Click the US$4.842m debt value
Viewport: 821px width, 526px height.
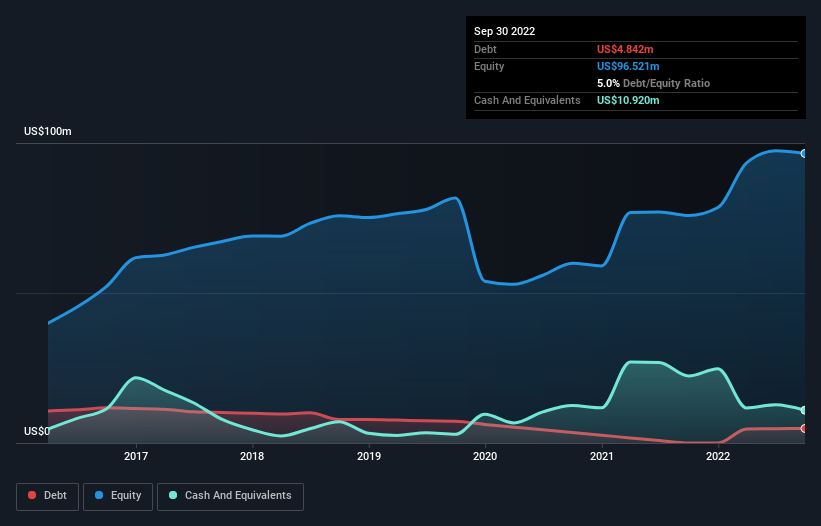pos(625,49)
